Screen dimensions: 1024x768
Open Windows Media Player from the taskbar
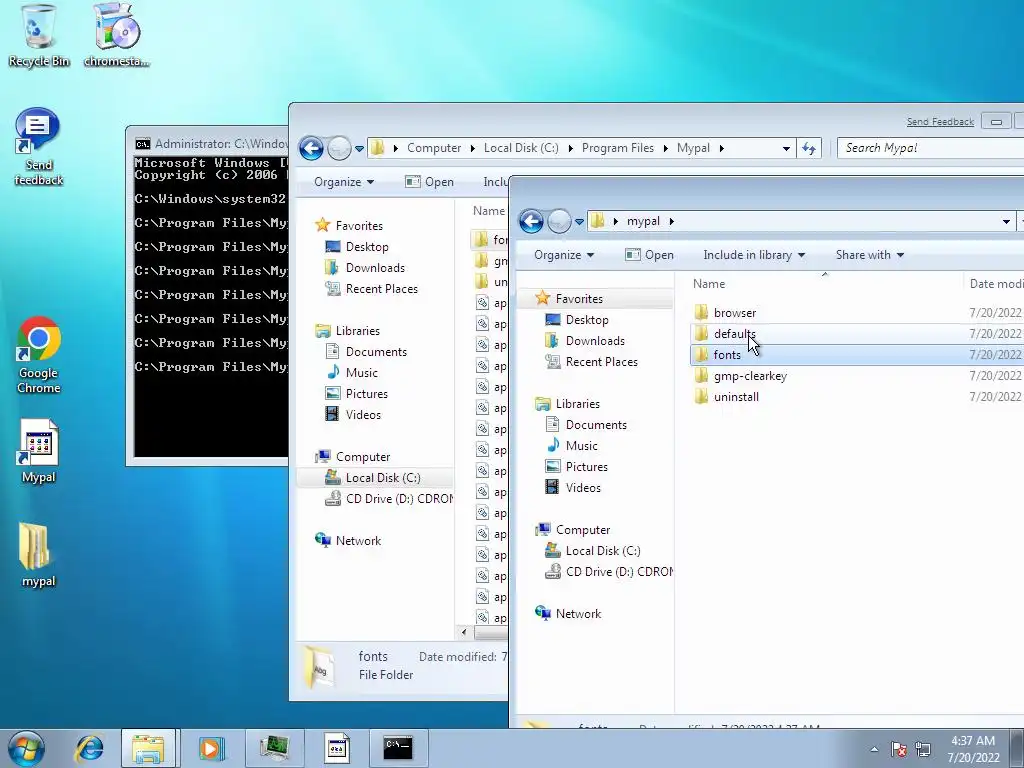211,748
